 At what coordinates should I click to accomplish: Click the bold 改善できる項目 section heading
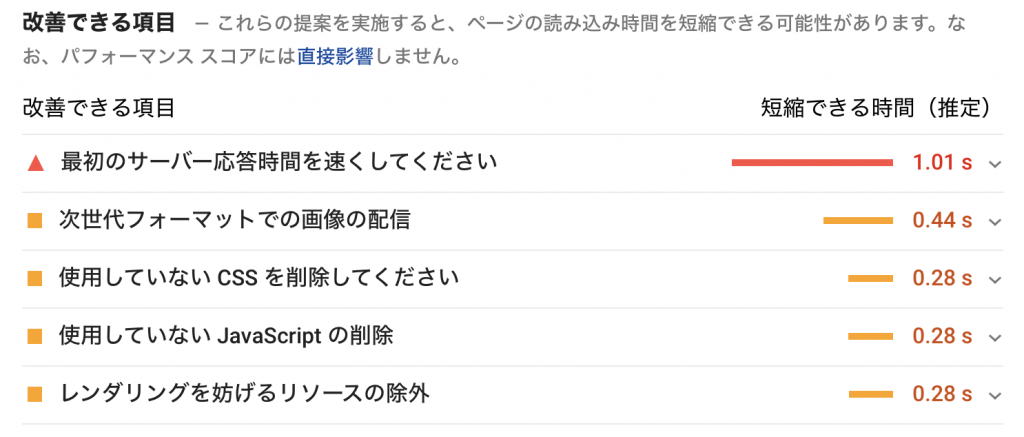click(x=99, y=24)
